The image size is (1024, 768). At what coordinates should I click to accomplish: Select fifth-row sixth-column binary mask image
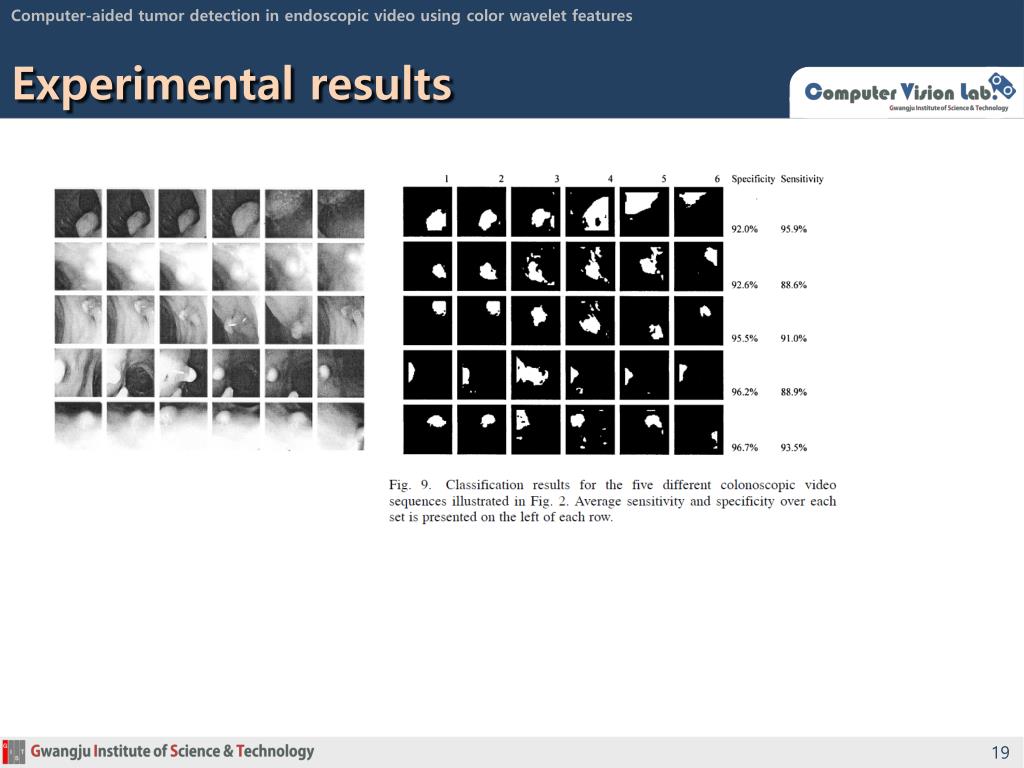pyautogui.click(x=699, y=429)
